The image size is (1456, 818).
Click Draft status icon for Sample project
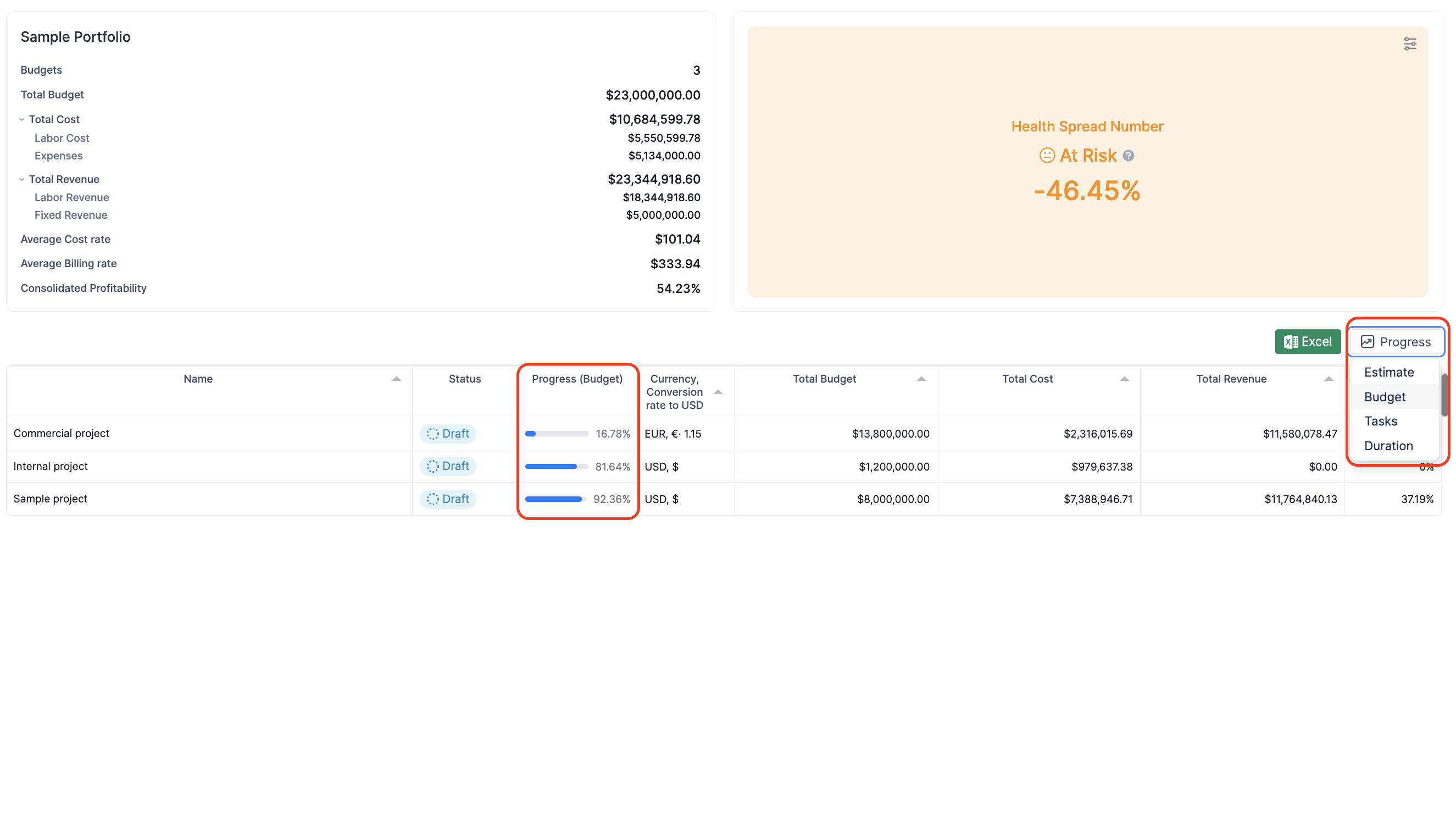(433, 499)
